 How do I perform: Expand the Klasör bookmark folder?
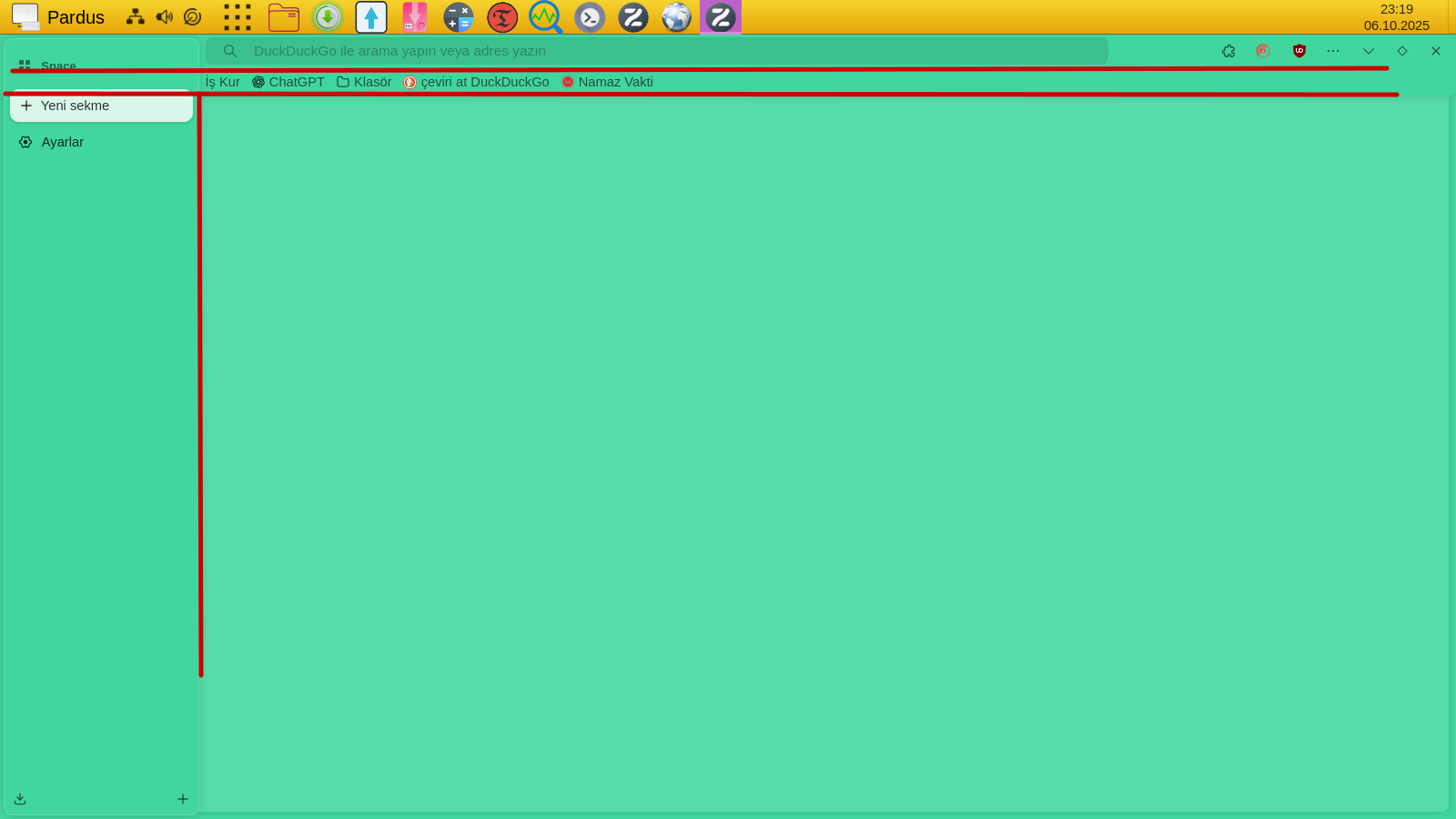[x=364, y=82]
